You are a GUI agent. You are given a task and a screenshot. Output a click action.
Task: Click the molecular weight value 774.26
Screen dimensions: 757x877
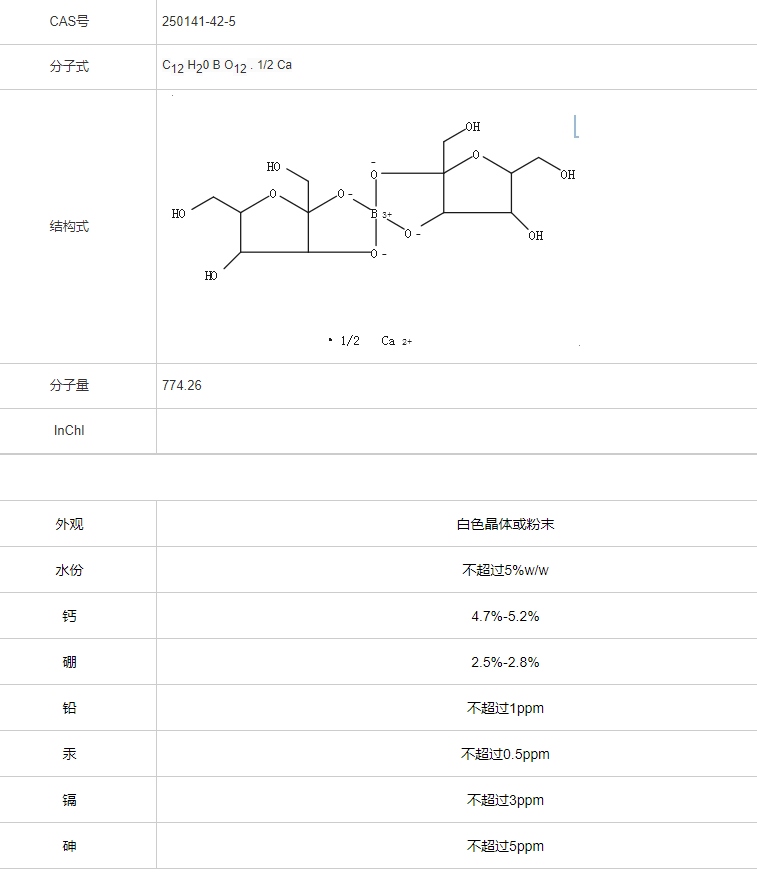pos(182,385)
